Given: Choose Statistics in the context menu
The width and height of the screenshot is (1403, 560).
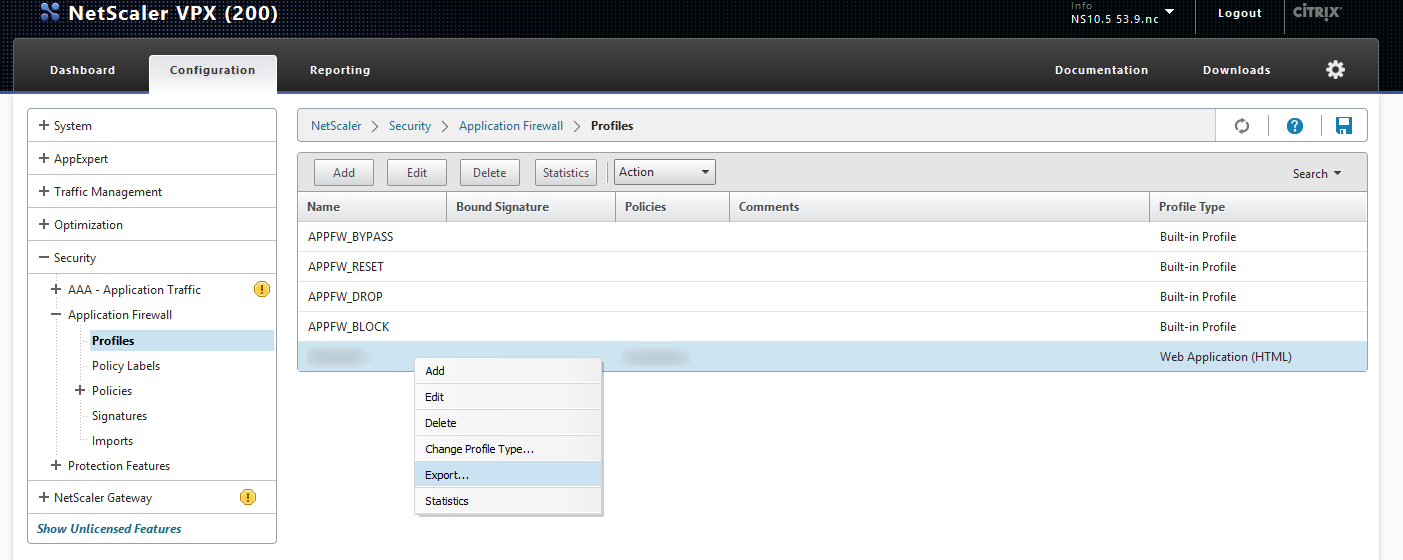Looking at the screenshot, I should pos(509,501).
